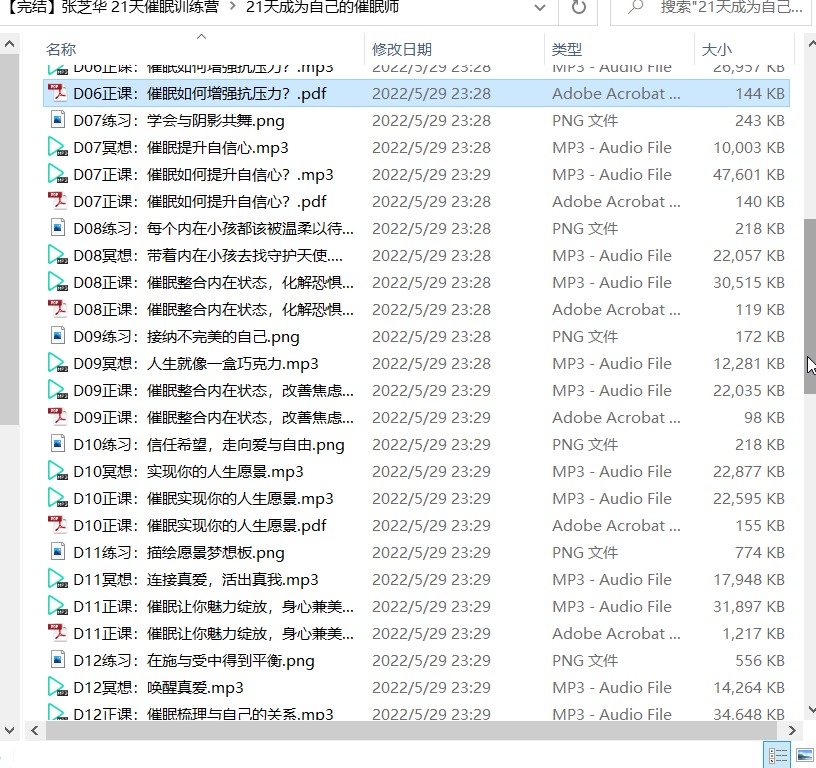Click size cell 47,601 KB
The height and width of the screenshot is (768, 816).
coord(748,174)
